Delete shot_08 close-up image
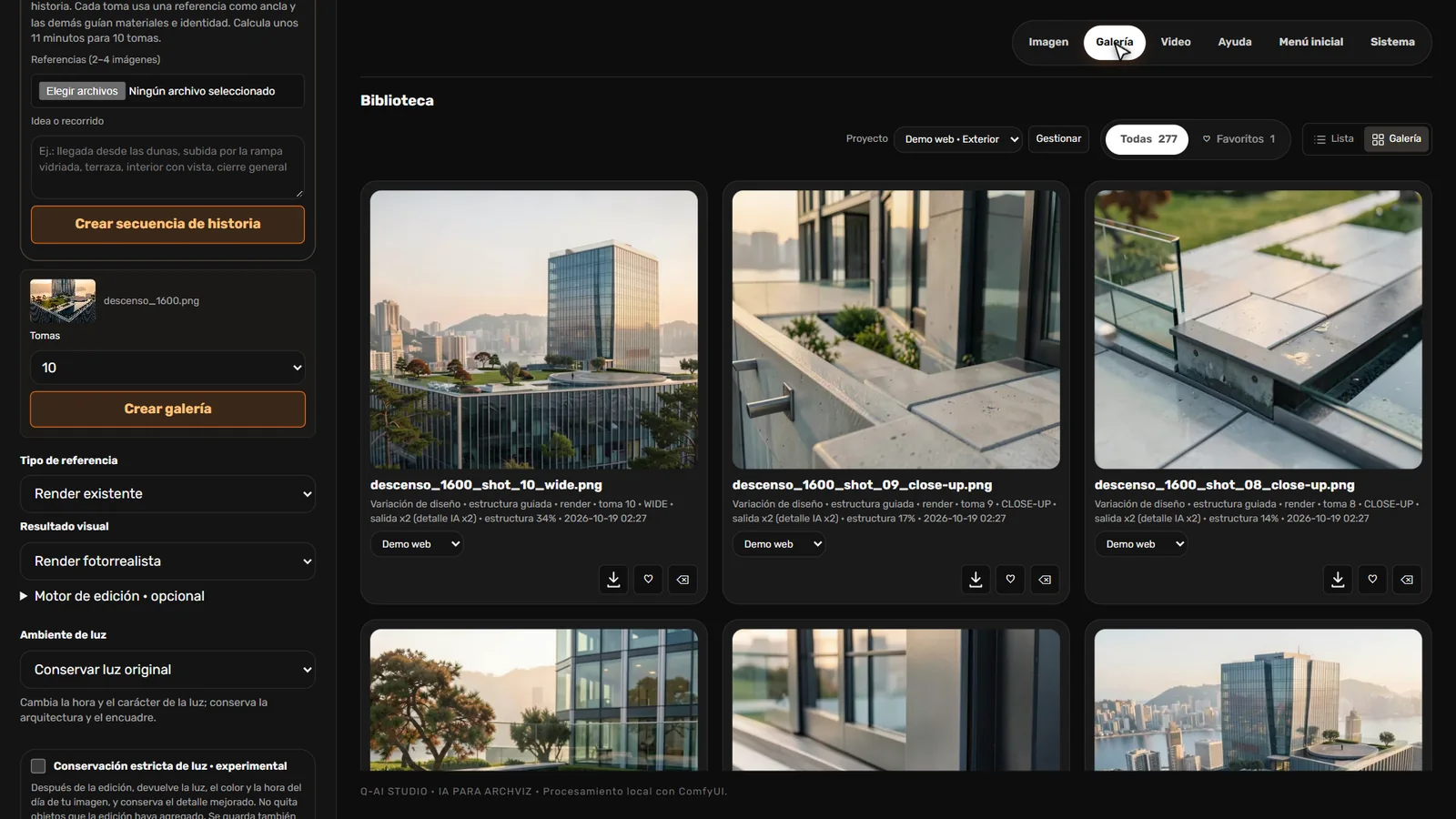This screenshot has height=819, width=1456. [x=1407, y=579]
